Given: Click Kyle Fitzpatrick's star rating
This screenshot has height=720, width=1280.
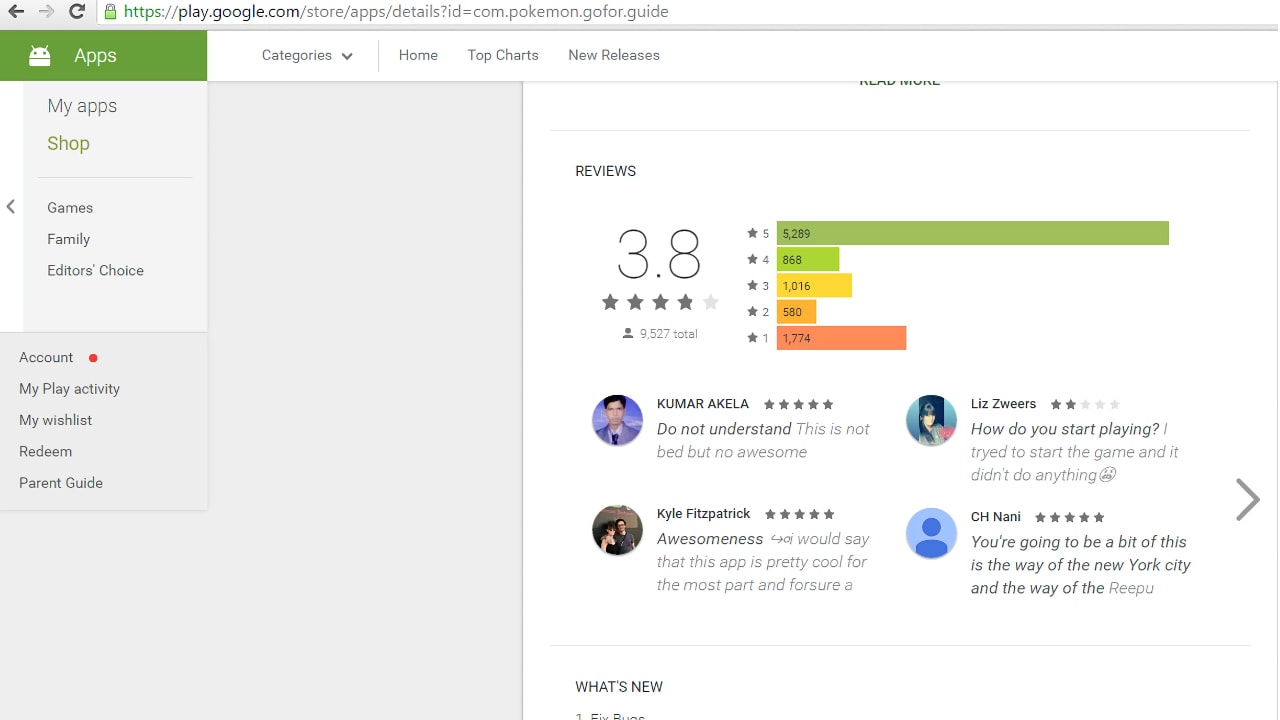Looking at the screenshot, I should point(799,515).
